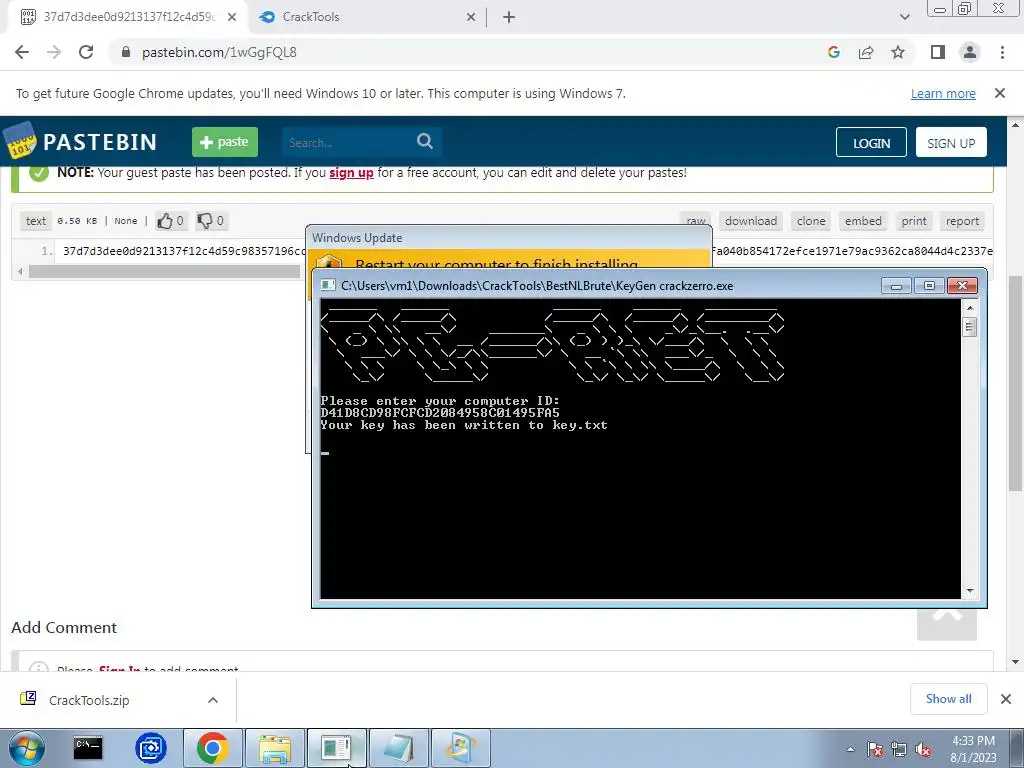The image size is (1024, 768).
Task: Follow the sign up link in note
Action: click(x=351, y=173)
